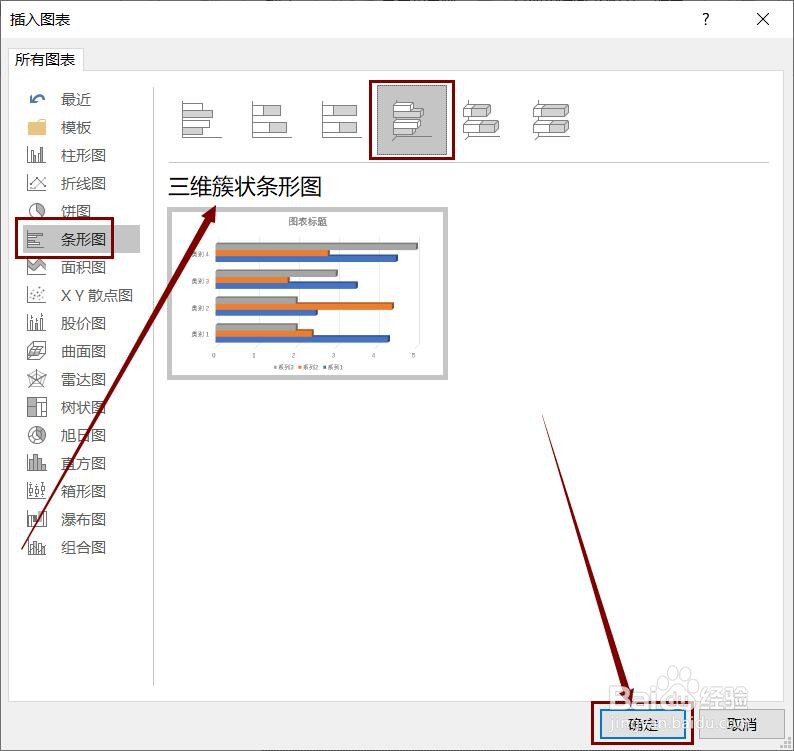Select the 面积图 text label
The width and height of the screenshot is (794, 751).
[x=84, y=267]
